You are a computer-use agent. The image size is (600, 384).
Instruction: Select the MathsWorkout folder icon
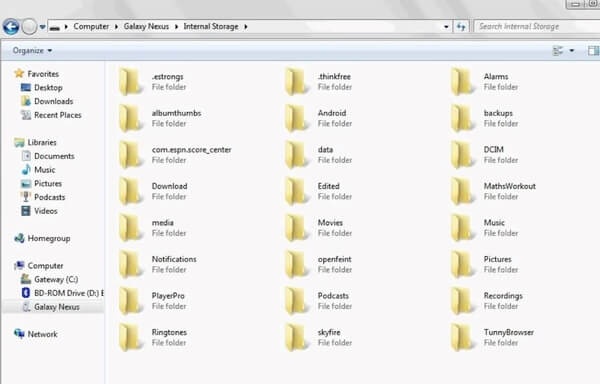[x=462, y=191]
